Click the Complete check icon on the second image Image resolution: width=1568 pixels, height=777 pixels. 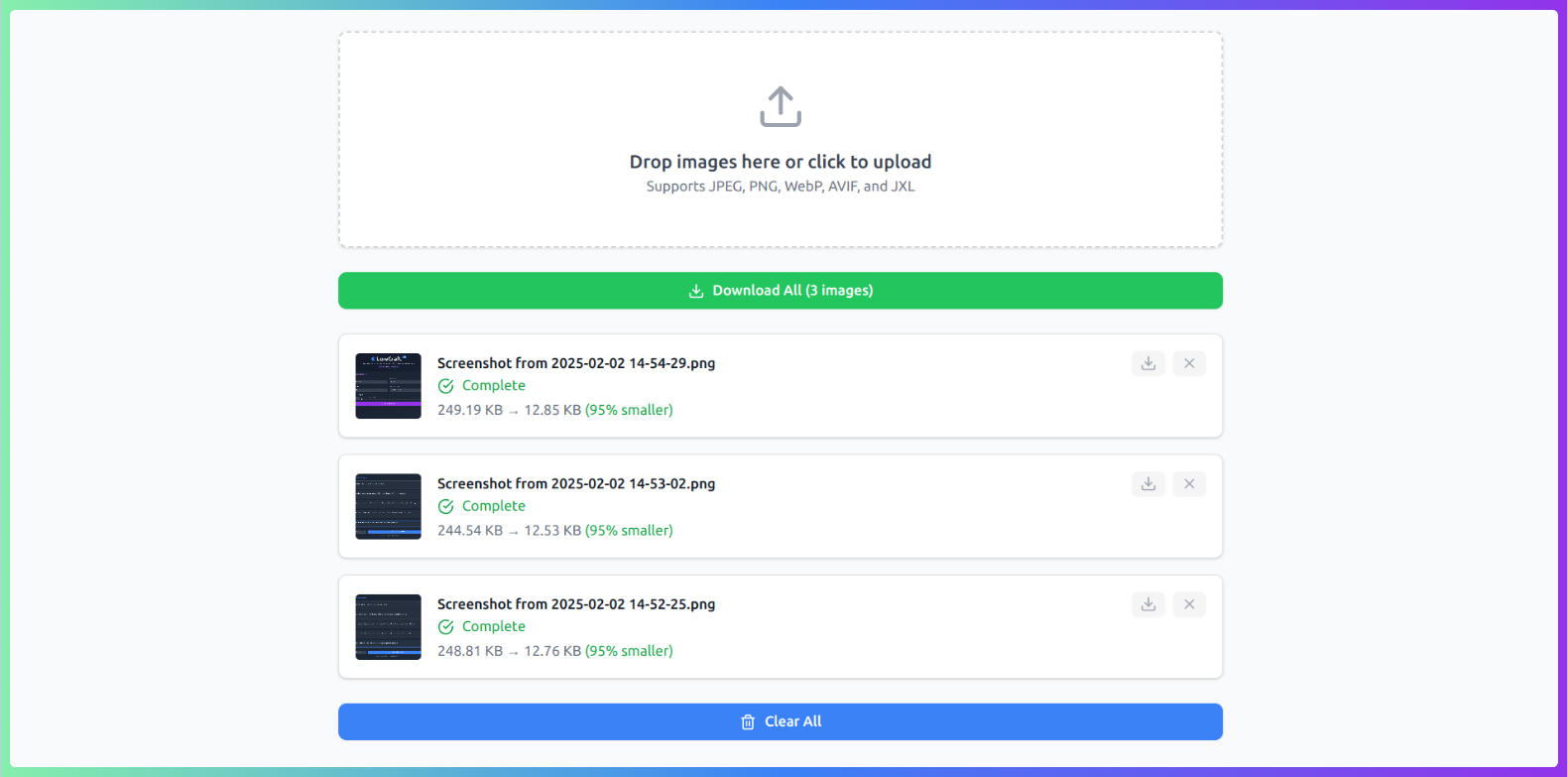(x=446, y=506)
